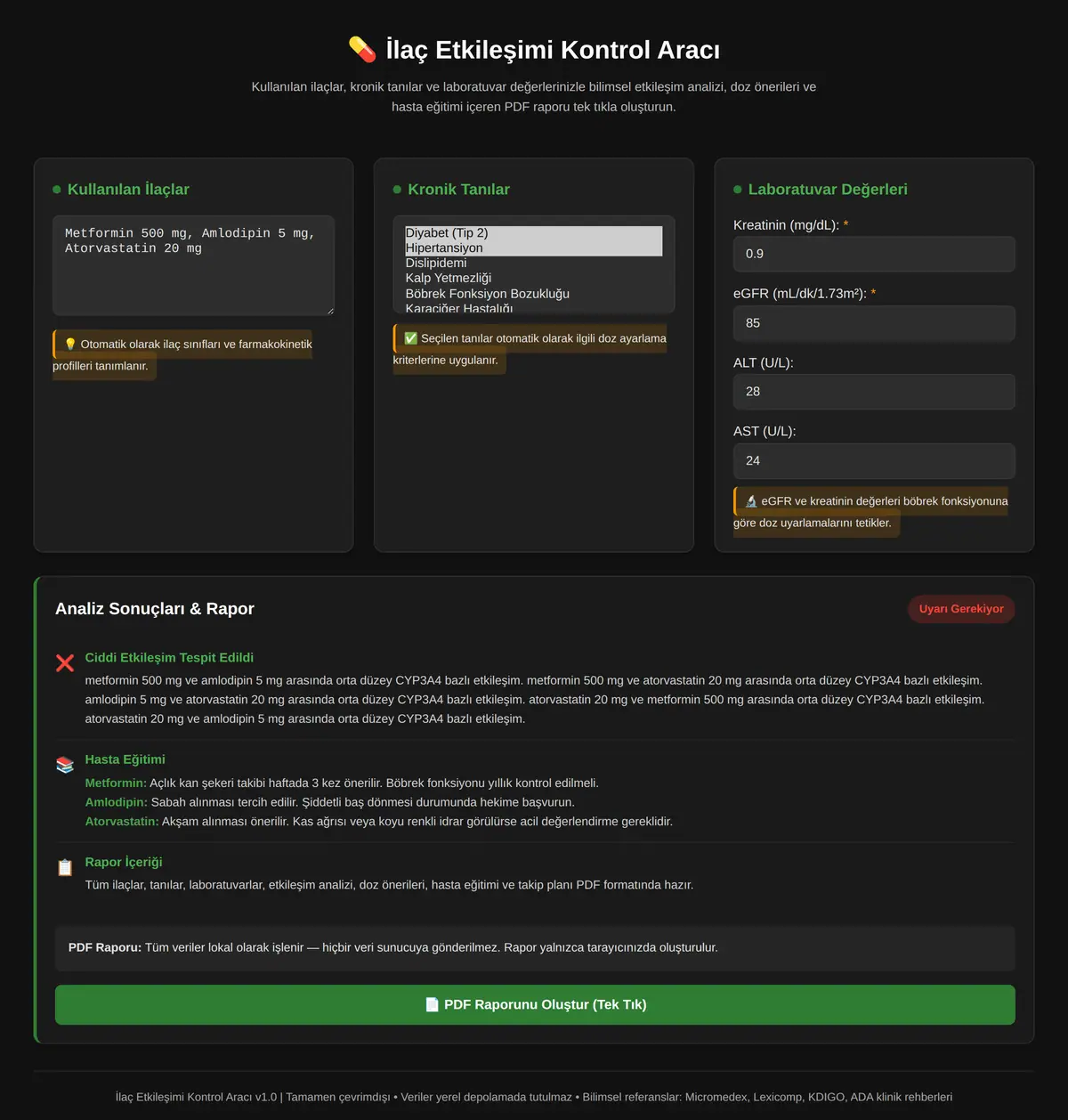Click the Laboratuvar Değerleri card heading
The width and height of the screenshot is (1068, 1120).
pos(828,190)
